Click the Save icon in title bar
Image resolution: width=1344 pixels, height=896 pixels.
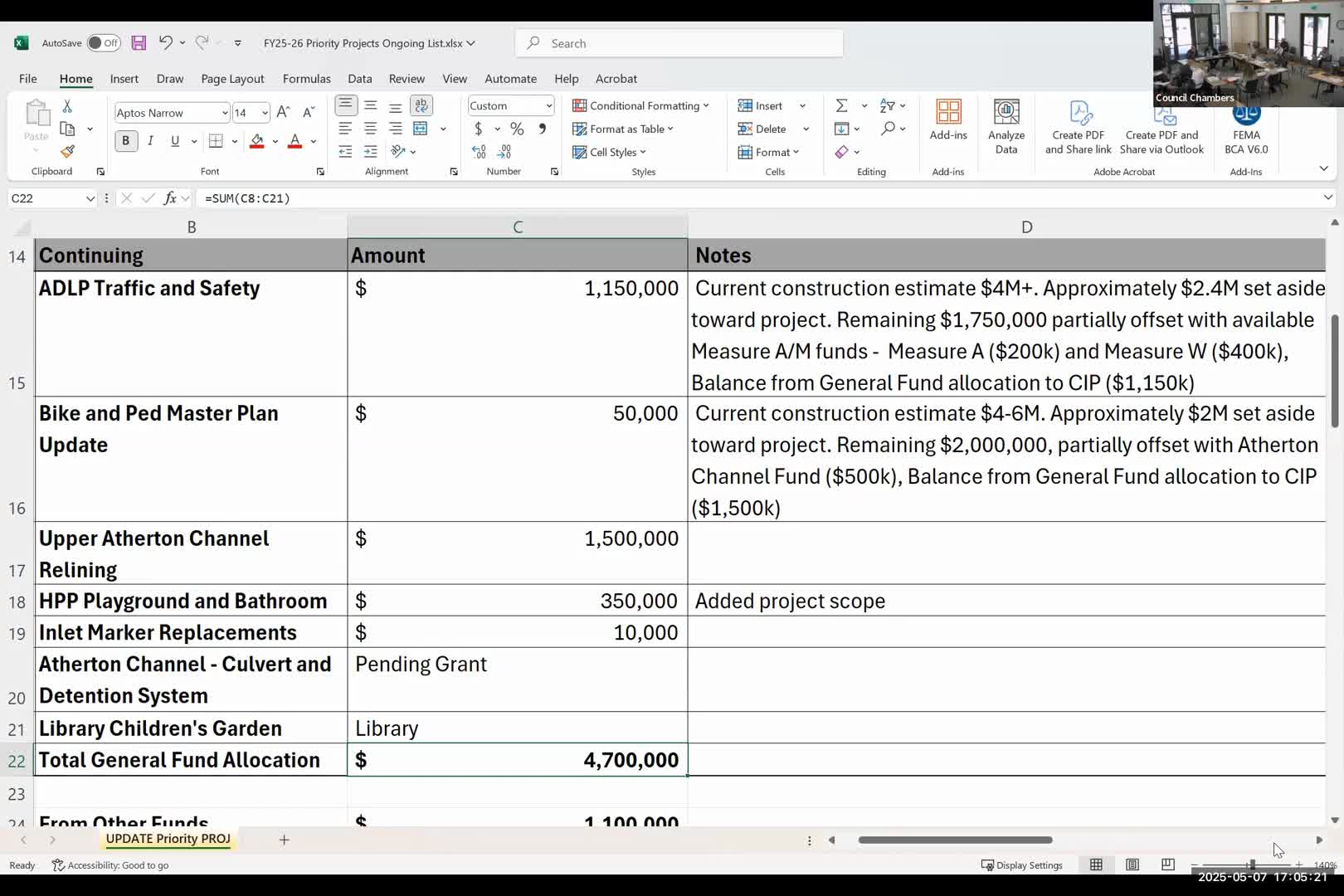coord(139,43)
